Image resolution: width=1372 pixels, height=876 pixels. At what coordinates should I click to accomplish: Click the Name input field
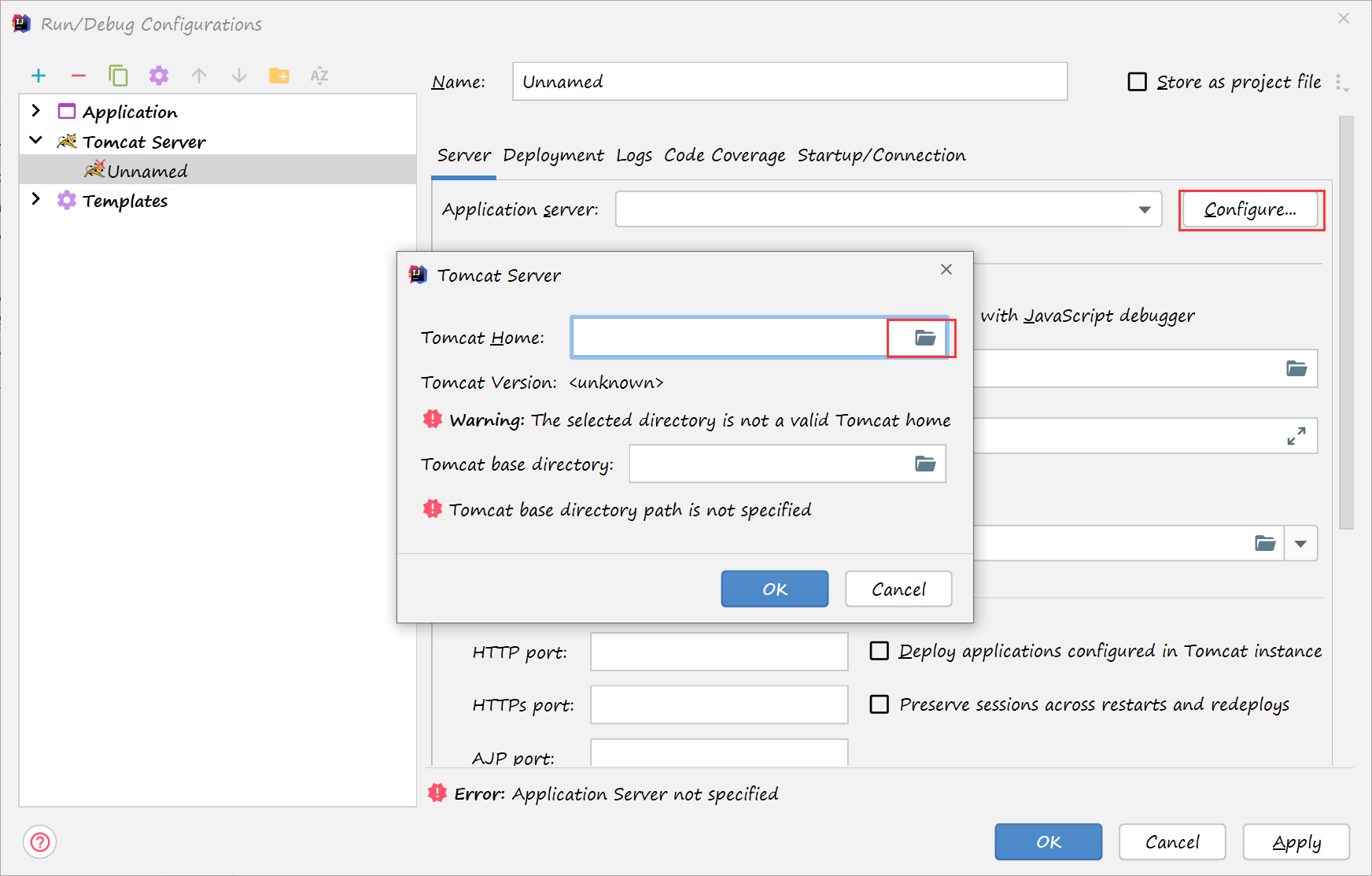(x=790, y=82)
